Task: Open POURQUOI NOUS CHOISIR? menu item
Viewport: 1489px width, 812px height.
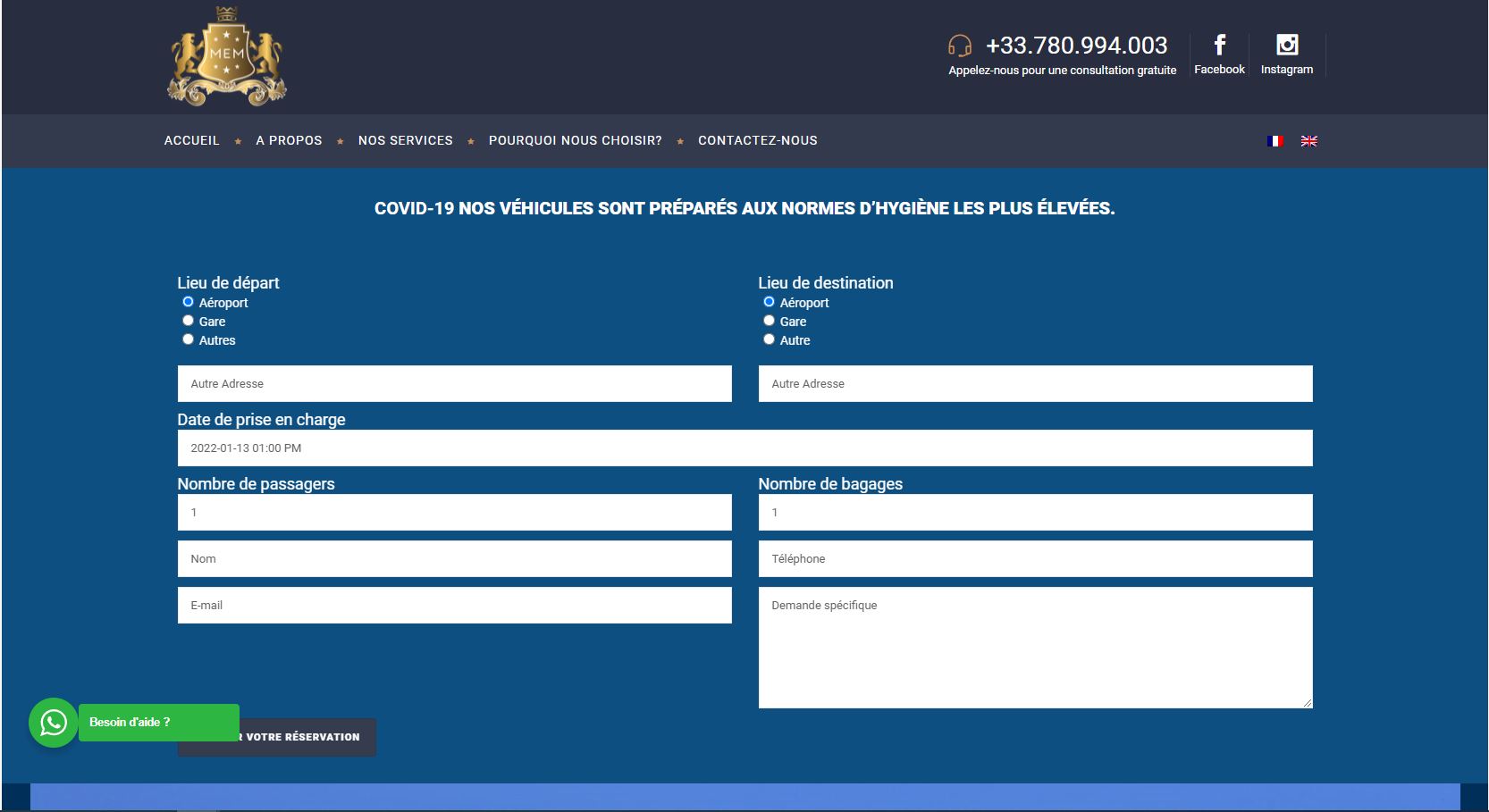Action: point(576,140)
